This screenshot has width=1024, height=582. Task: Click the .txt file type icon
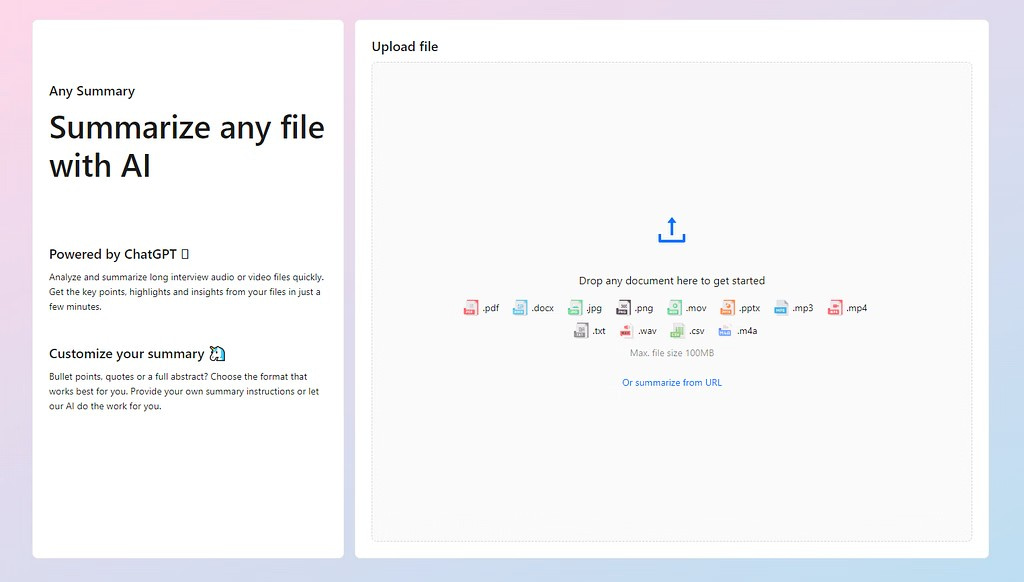pyautogui.click(x=581, y=331)
